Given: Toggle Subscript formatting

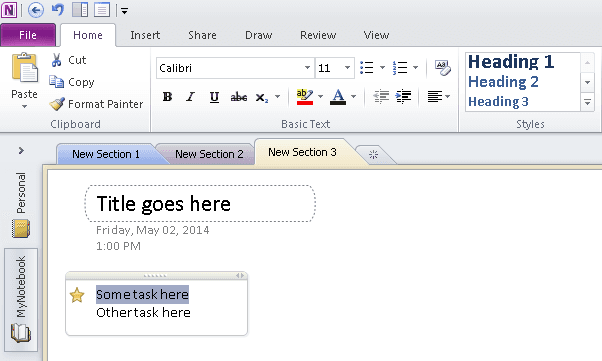Looking at the screenshot, I should click(261, 98).
